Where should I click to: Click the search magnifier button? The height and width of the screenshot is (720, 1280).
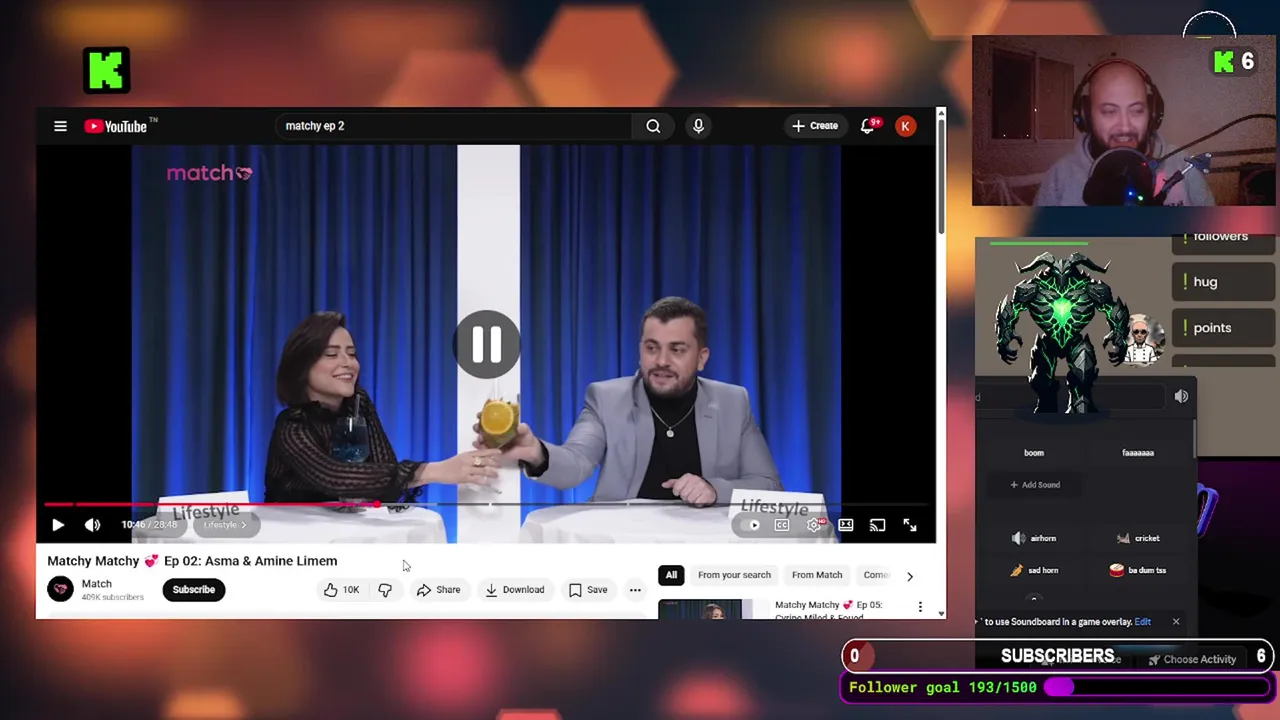tap(653, 126)
